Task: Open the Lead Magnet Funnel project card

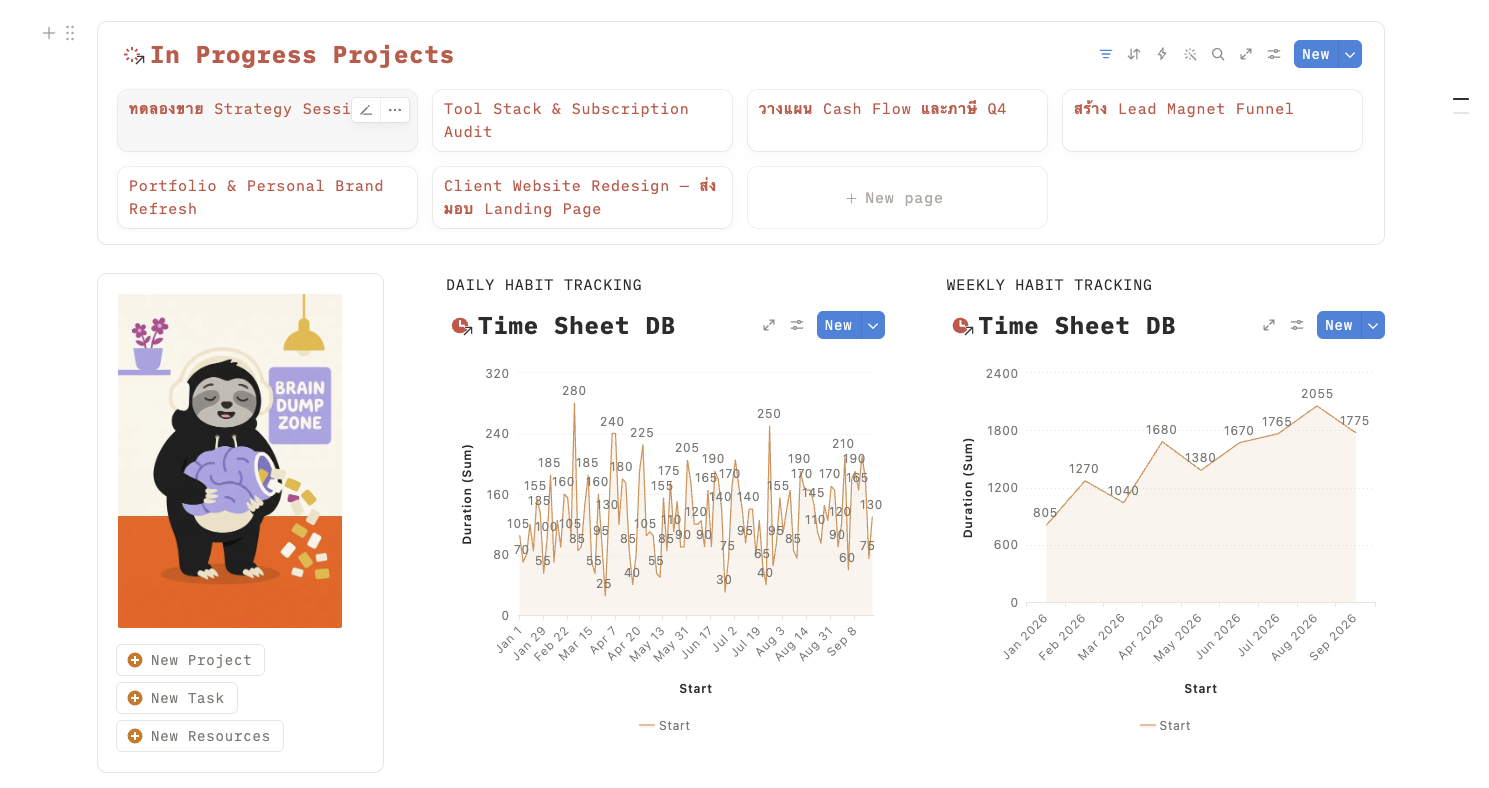Action: point(1212,121)
